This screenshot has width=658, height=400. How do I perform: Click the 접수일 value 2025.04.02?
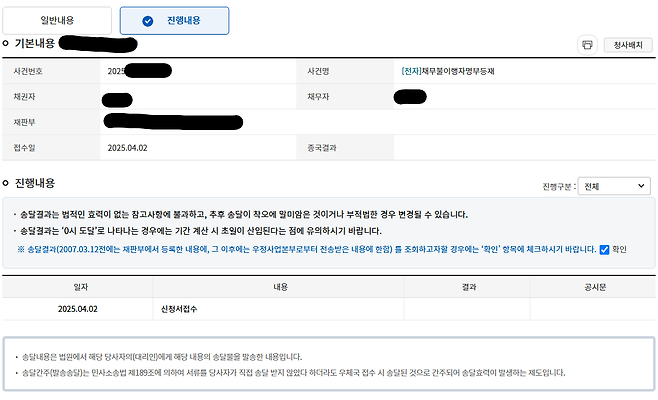click(x=128, y=148)
